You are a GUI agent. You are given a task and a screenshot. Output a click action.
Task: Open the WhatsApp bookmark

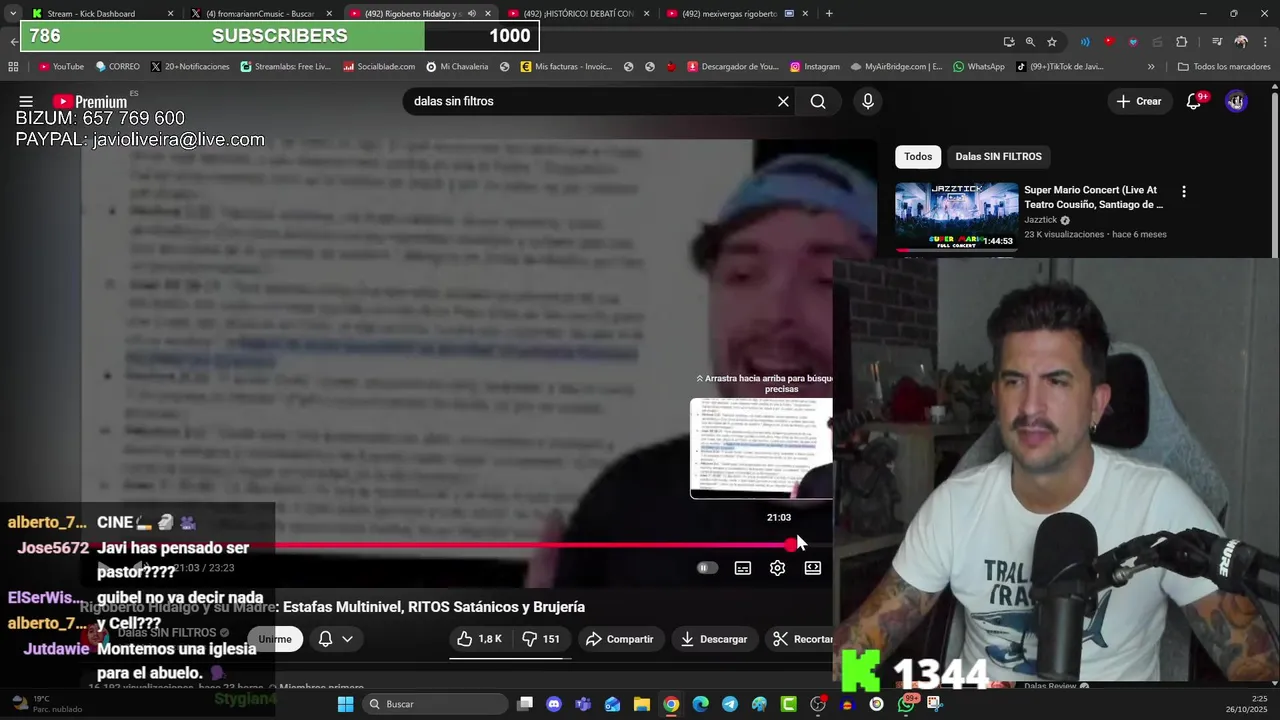pyautogui.click(x=979, y=67)
